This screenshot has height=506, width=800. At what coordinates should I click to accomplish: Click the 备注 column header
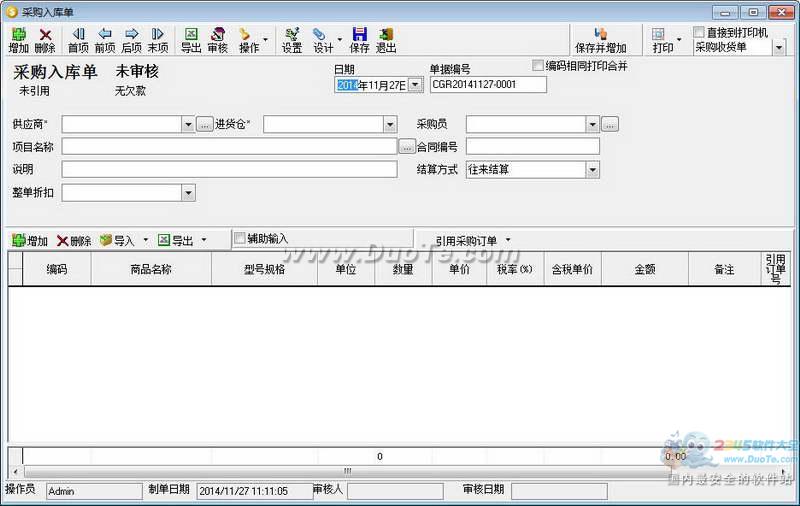724,269
